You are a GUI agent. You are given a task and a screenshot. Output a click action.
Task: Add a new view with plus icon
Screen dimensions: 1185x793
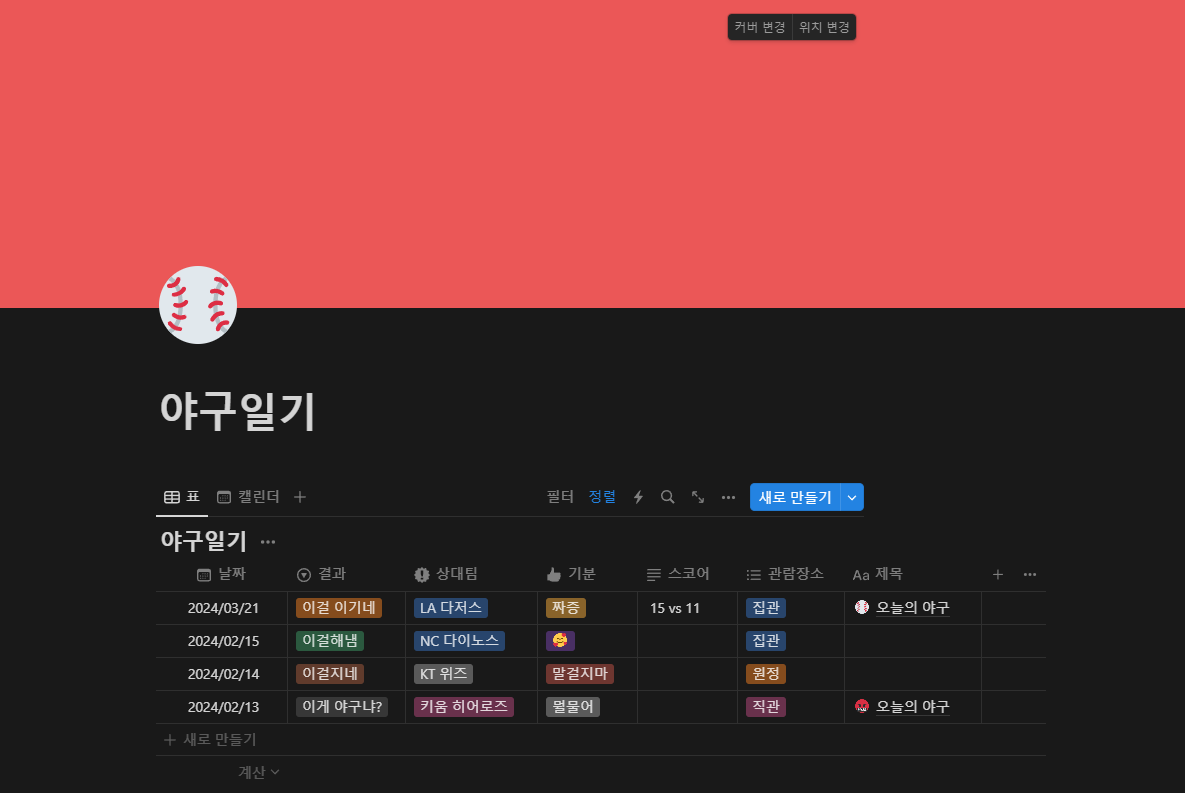(300, 497)
